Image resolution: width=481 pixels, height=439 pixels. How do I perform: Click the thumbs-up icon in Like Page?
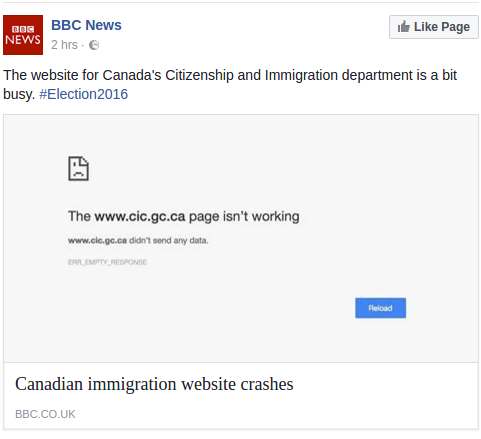tap(403, 27)
